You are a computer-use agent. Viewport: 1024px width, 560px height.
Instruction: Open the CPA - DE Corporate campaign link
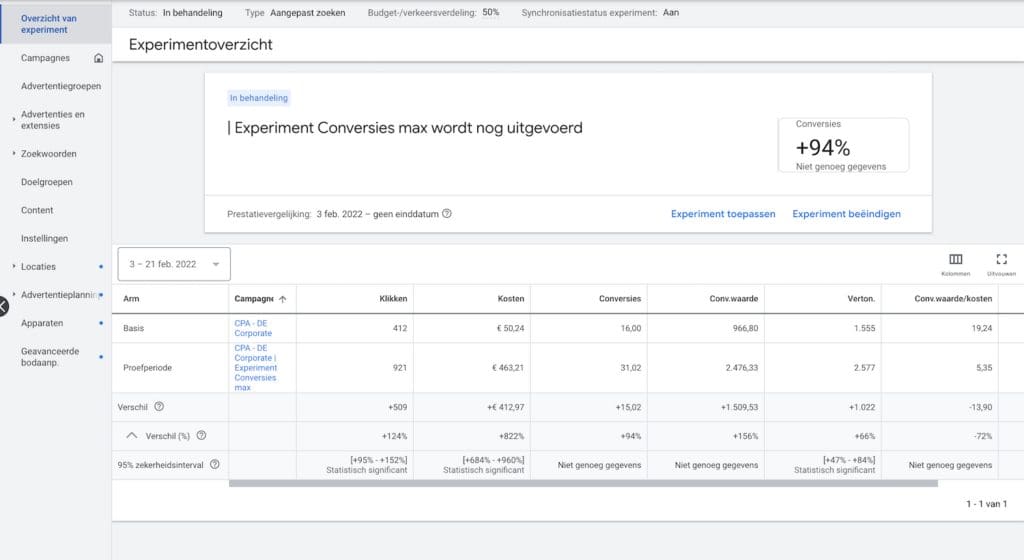(x=253, y=328)
